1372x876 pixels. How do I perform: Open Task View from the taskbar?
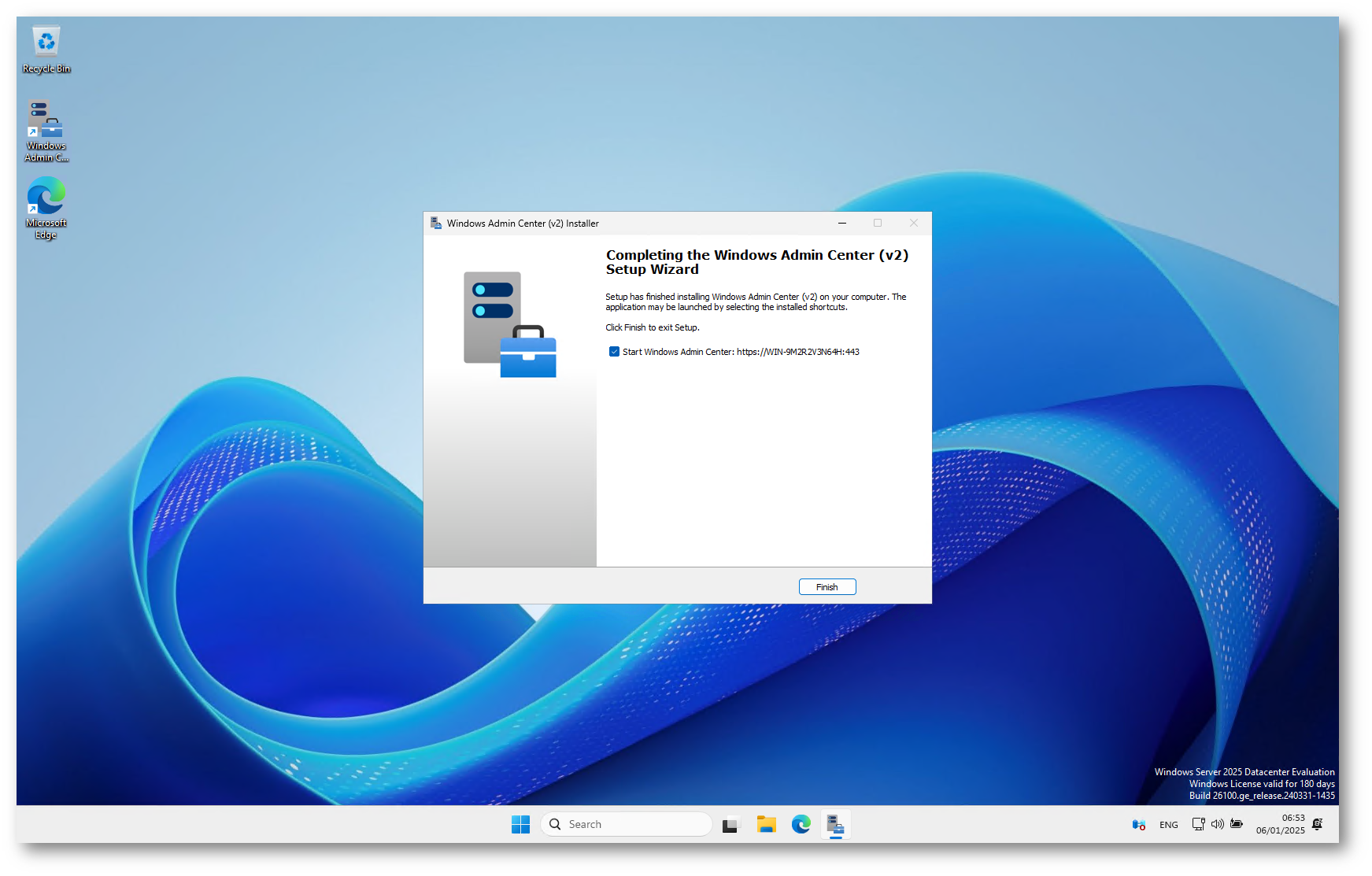point(731,824)
